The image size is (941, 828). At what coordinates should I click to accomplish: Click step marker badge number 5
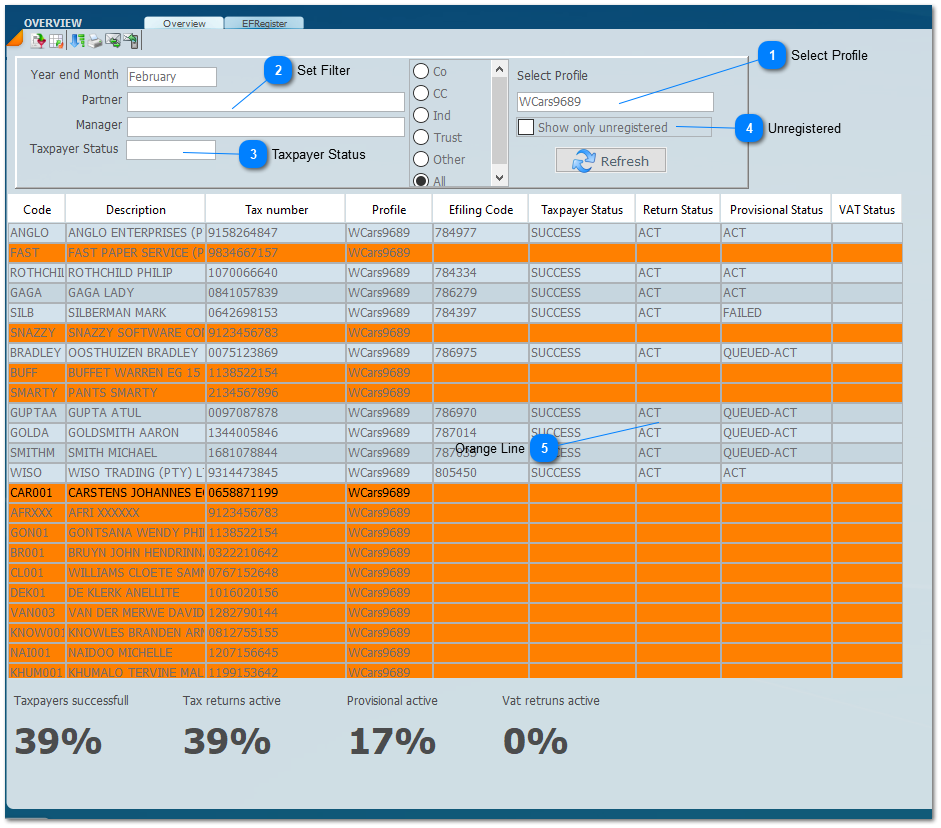[x=544, y=449]
